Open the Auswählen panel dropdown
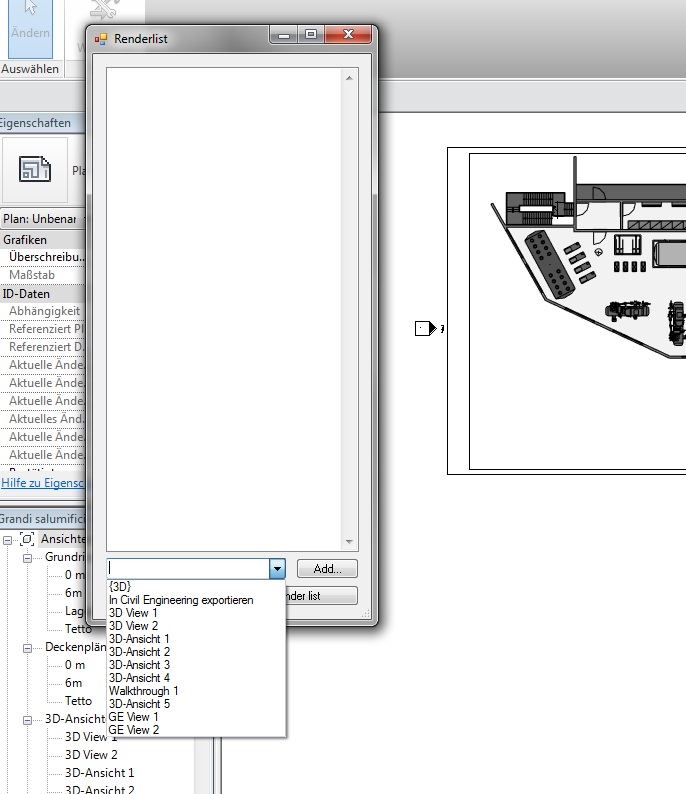The width and height of the screenshot is (686, 794). click(x=30, y=69)
